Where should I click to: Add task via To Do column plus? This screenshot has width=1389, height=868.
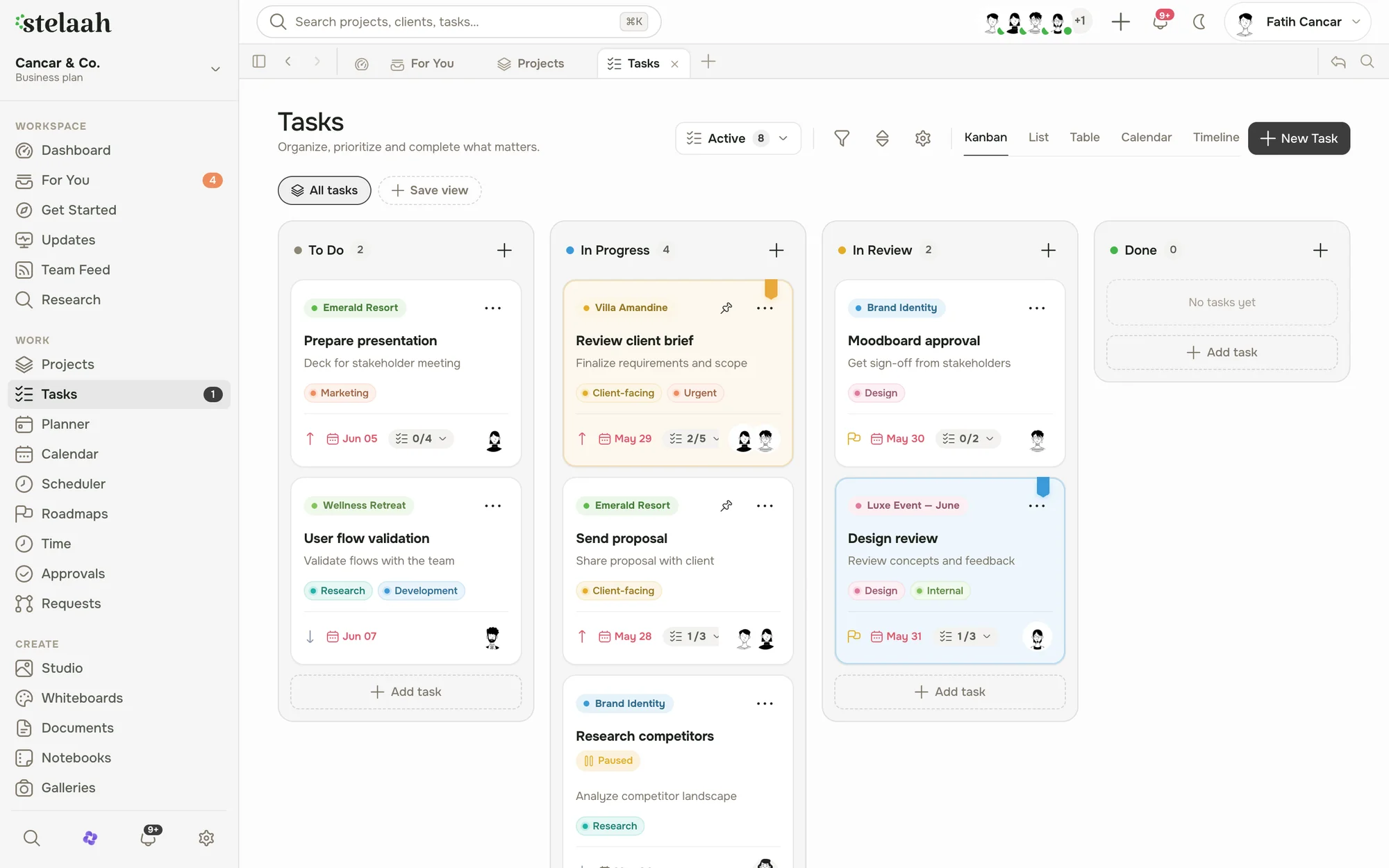504,250
